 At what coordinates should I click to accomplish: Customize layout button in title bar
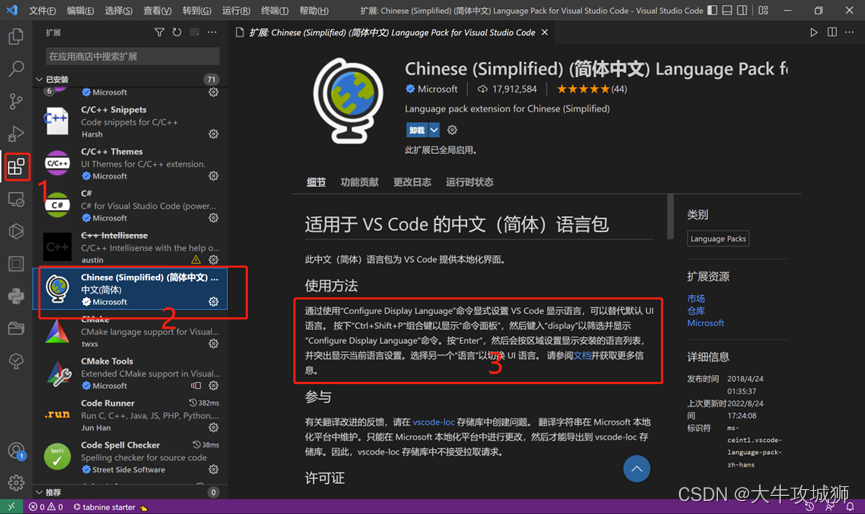763,10
